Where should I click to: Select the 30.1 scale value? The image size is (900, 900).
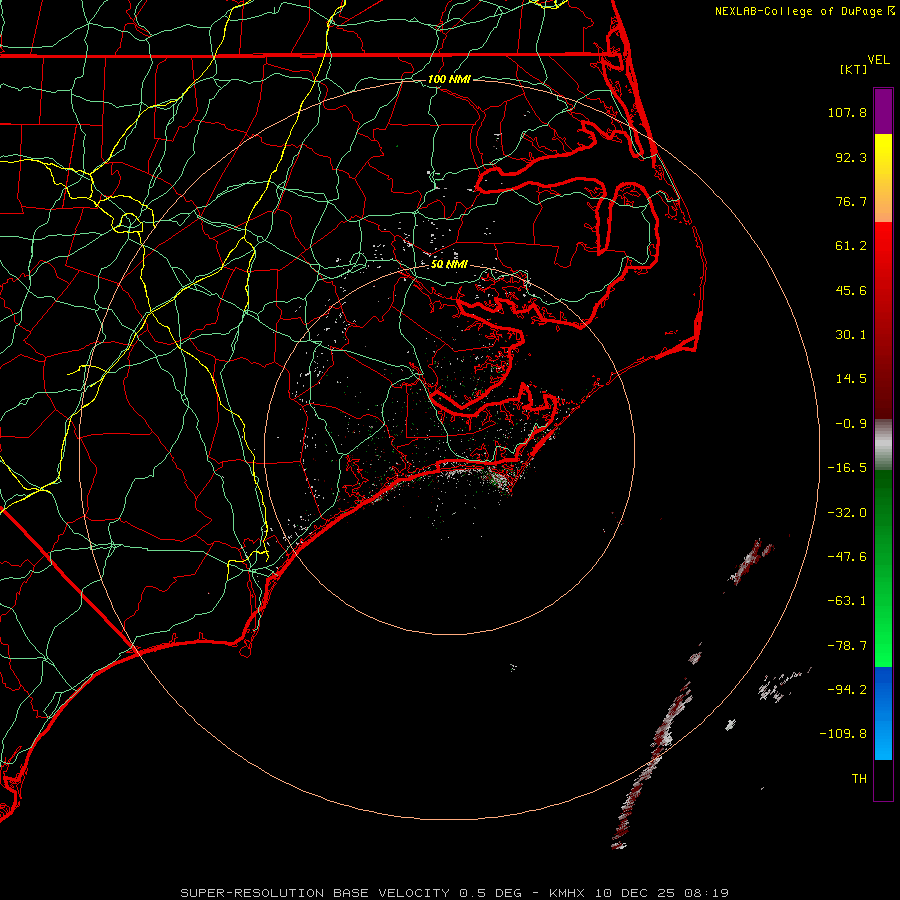pos(851,335)
